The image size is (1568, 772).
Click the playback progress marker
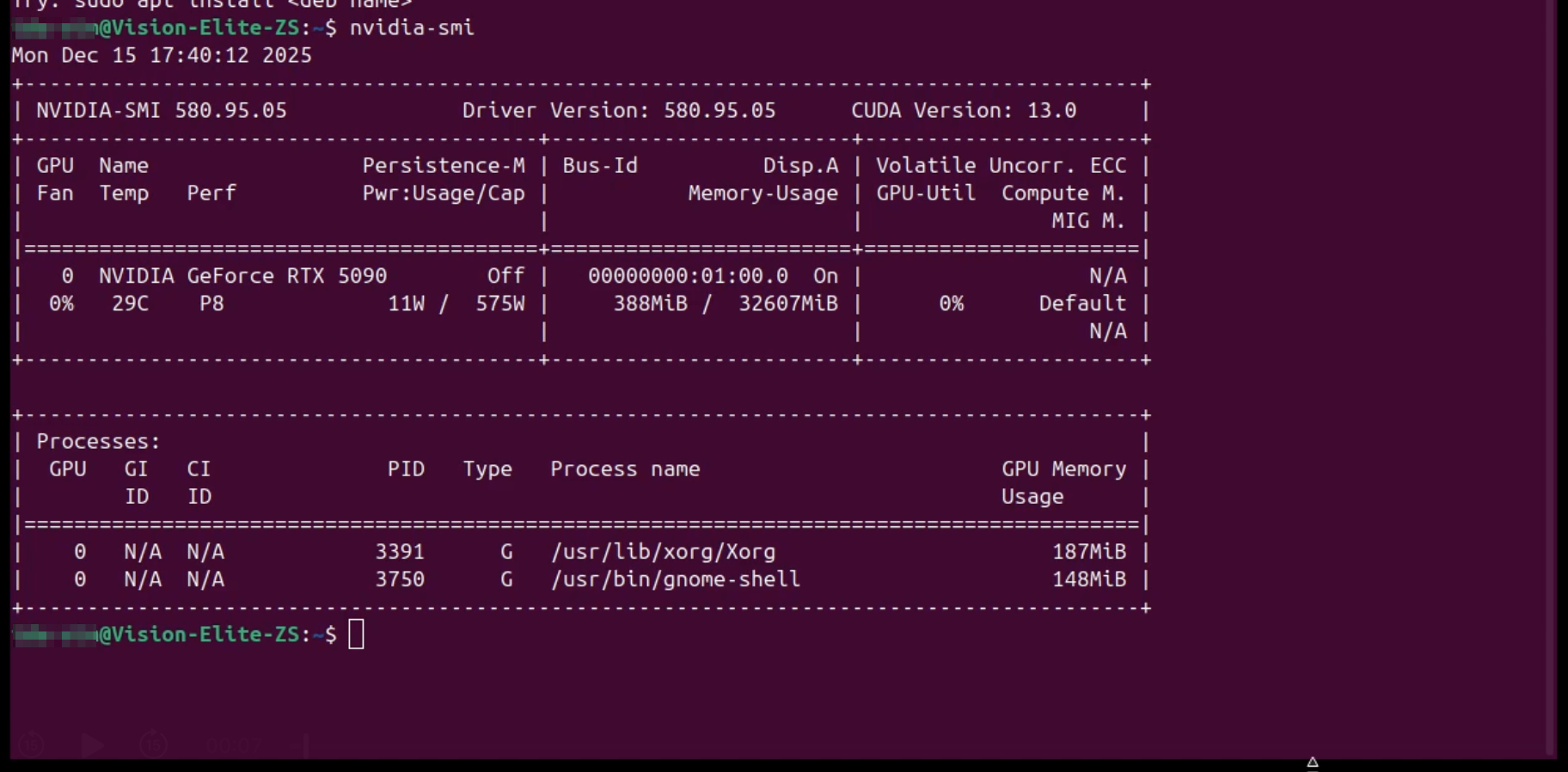coord(306,745)
